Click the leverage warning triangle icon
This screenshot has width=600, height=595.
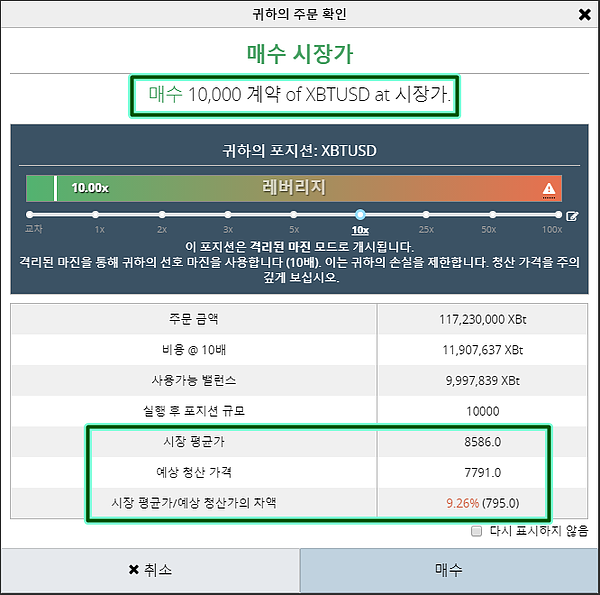tap(548, 188)
